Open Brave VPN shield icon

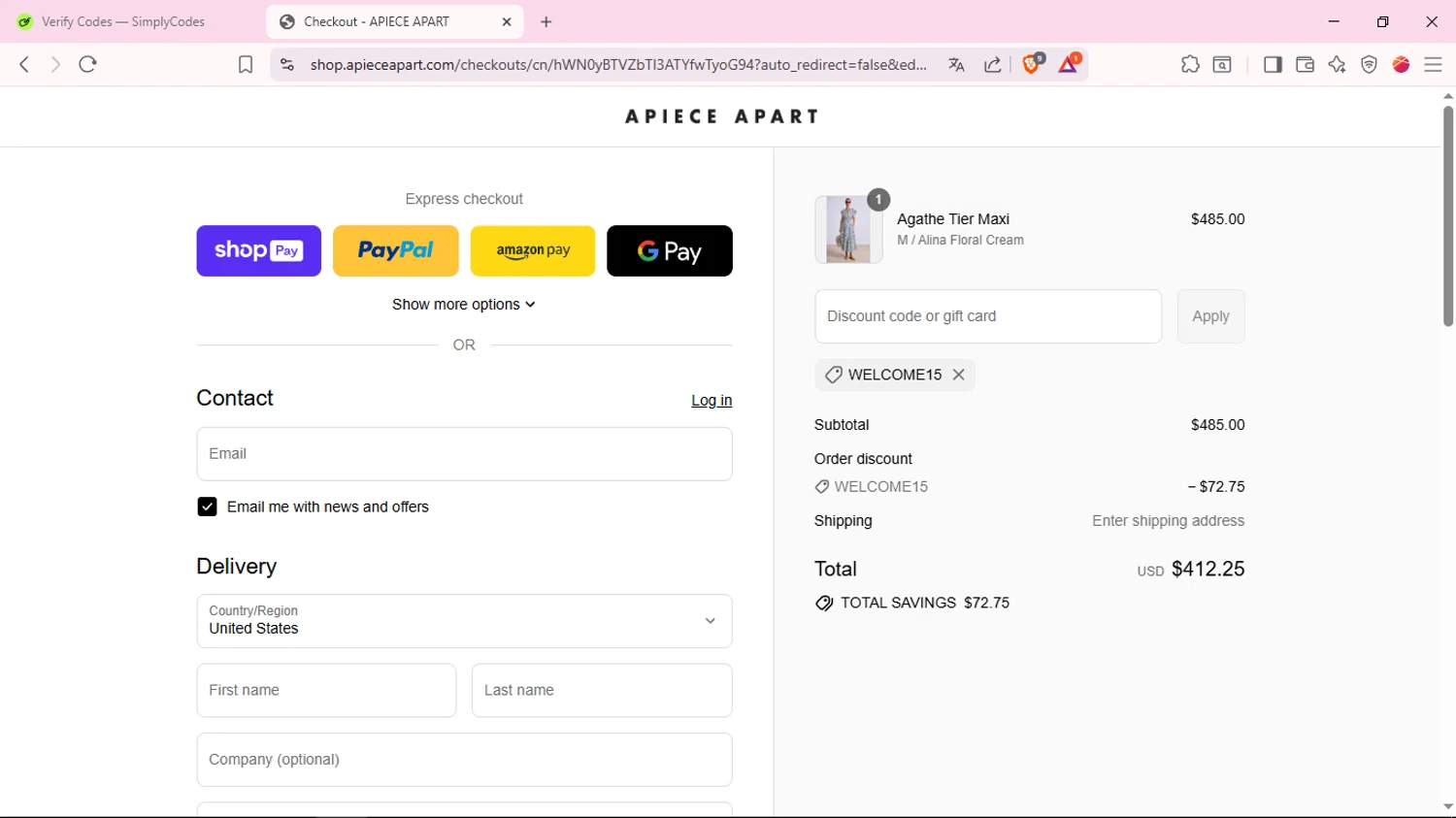[1369, 64]
